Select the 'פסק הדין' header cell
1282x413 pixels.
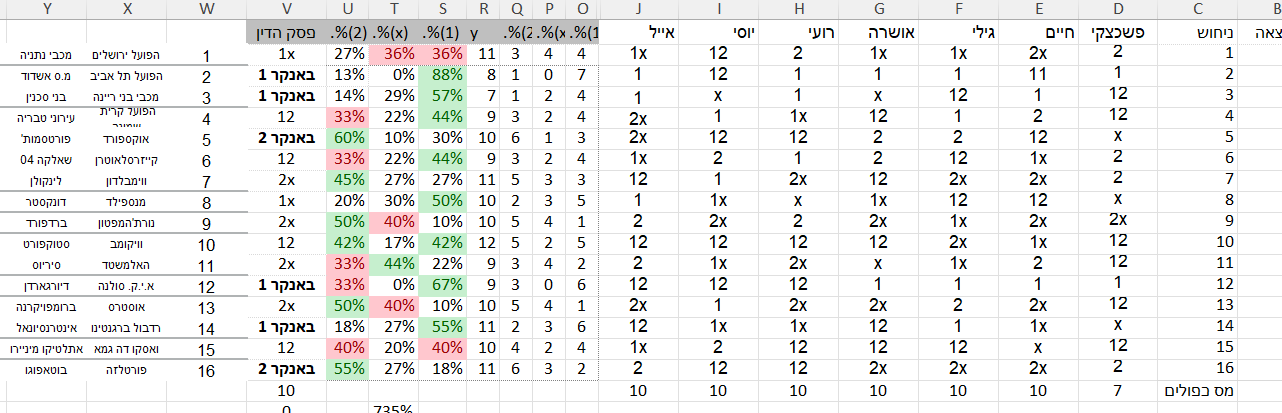click(x=286, y=32)
